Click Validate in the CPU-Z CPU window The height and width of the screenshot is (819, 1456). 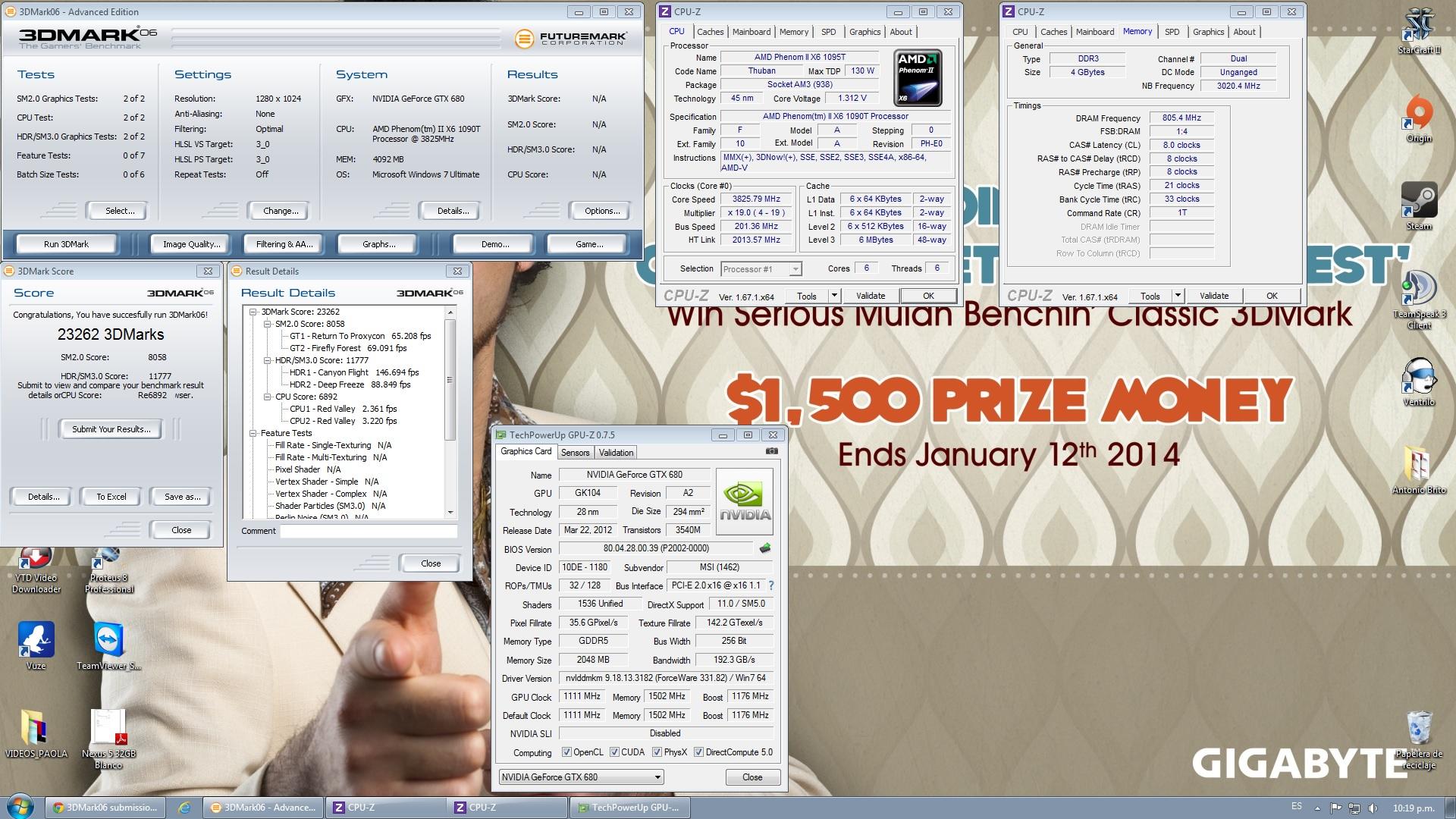click(871, 296)
